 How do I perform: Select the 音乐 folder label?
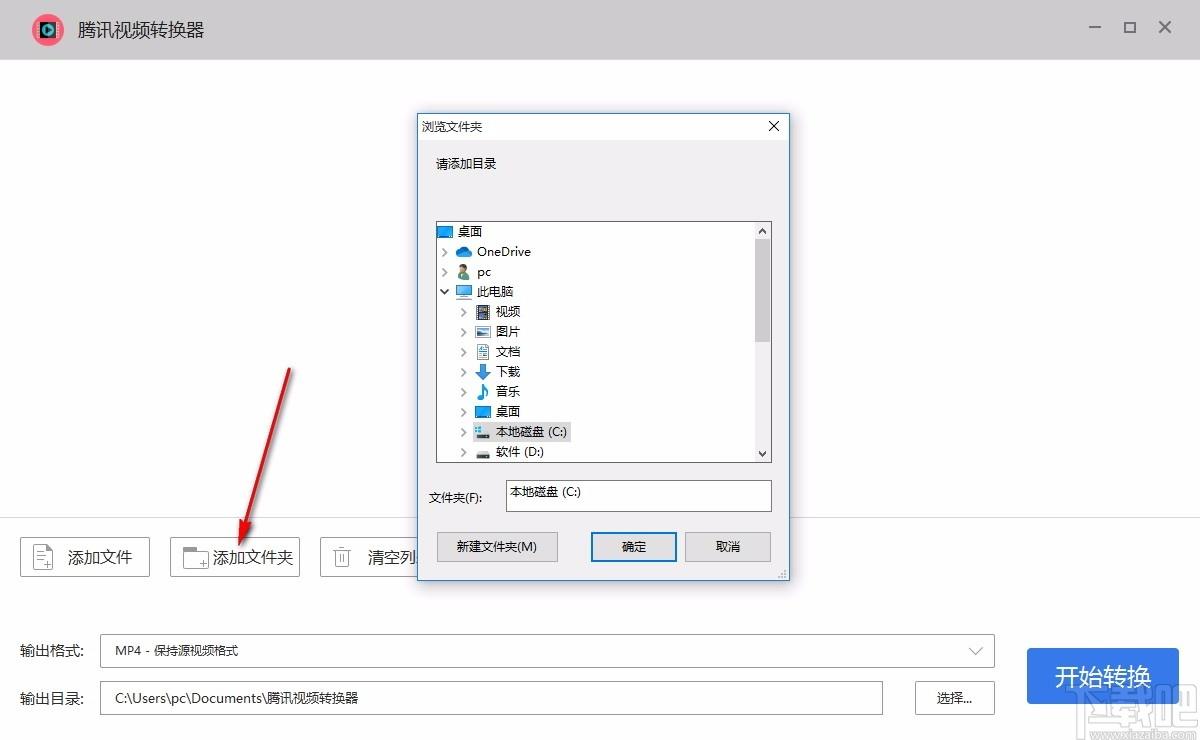[x=508, y=392]
